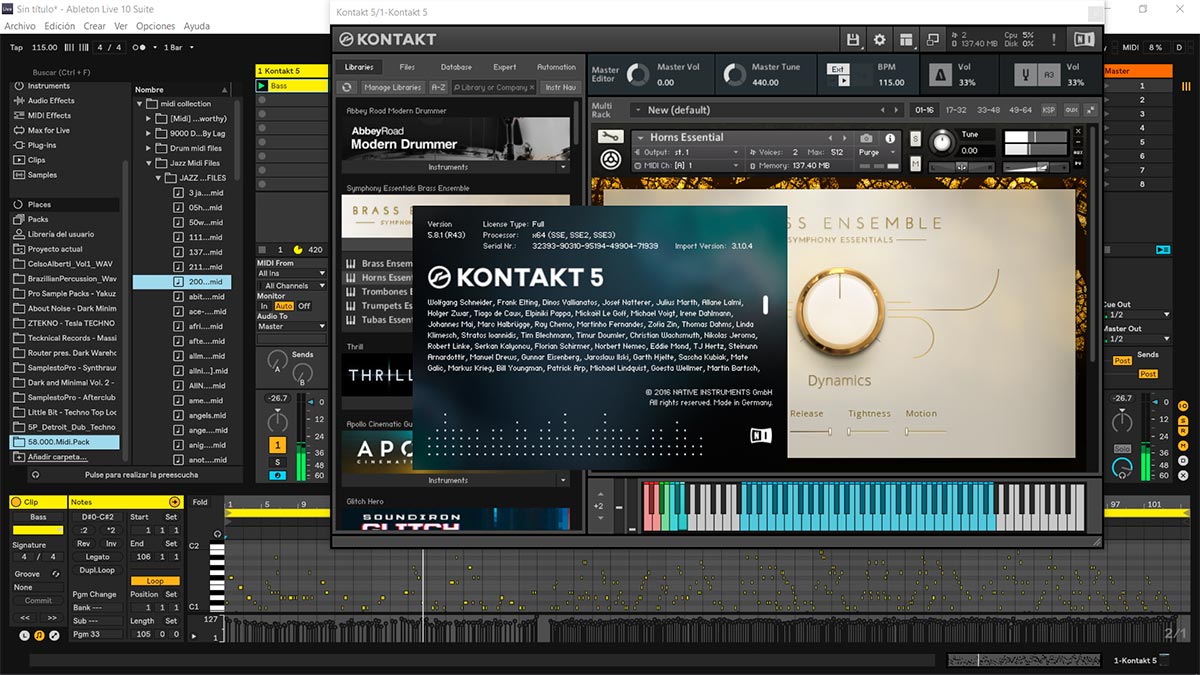Viewport: 1200px width, 675px height.
Task: Click the Tap tempo button
Action: click(x=16, y=47)
